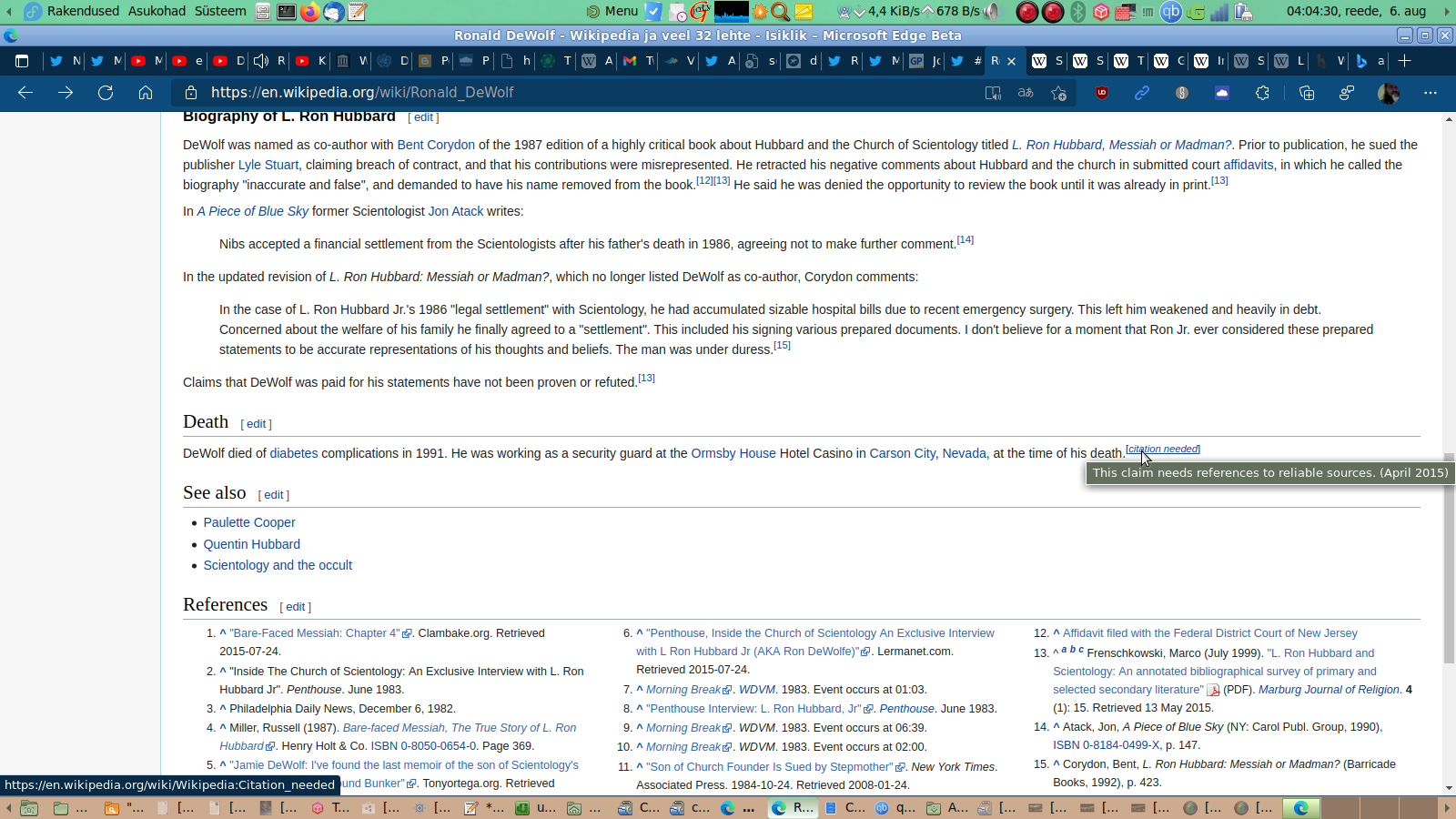Click the blue chain link extension icon

pyautogui.click(x=1142, y=93)
